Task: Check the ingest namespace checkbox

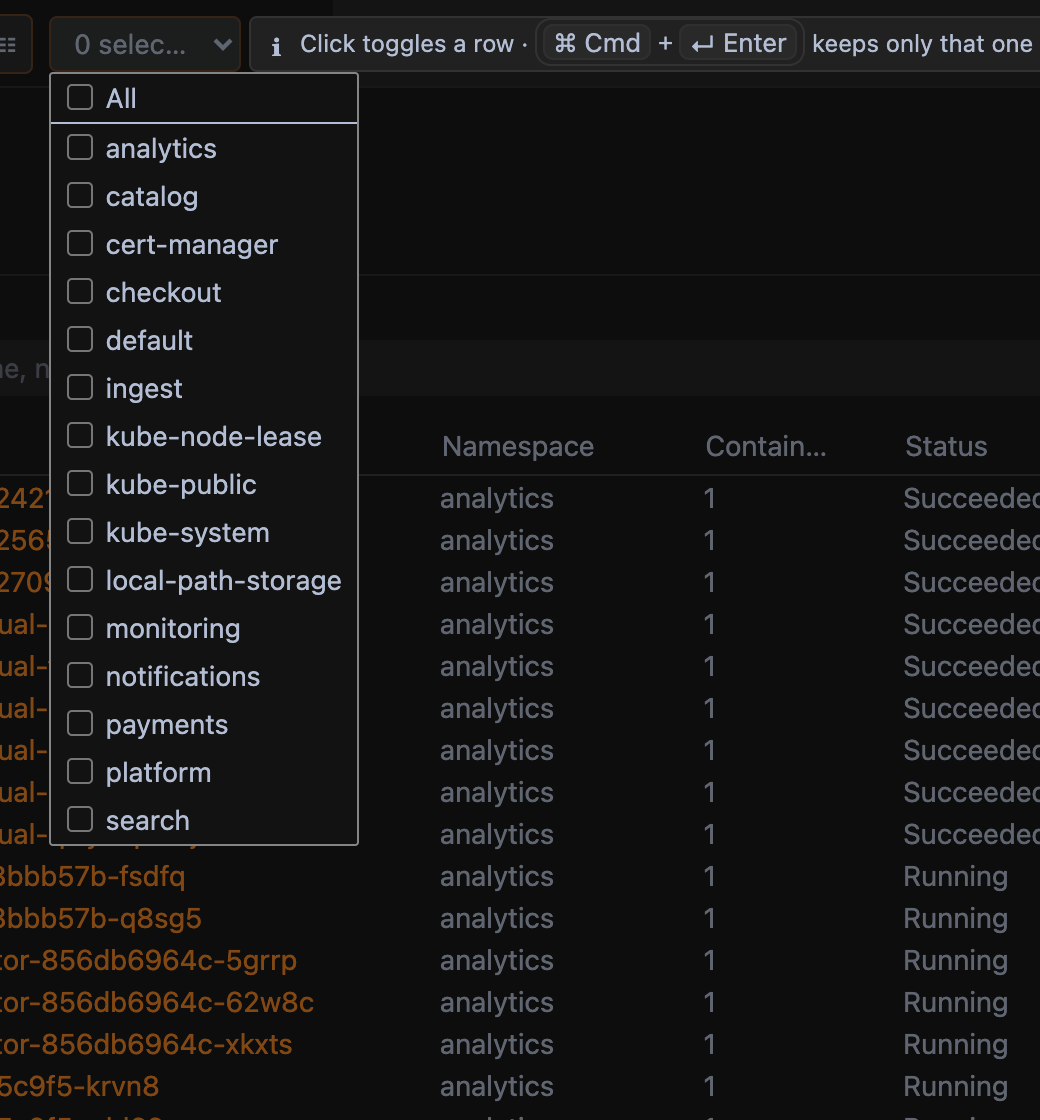Action: [80, 387]
